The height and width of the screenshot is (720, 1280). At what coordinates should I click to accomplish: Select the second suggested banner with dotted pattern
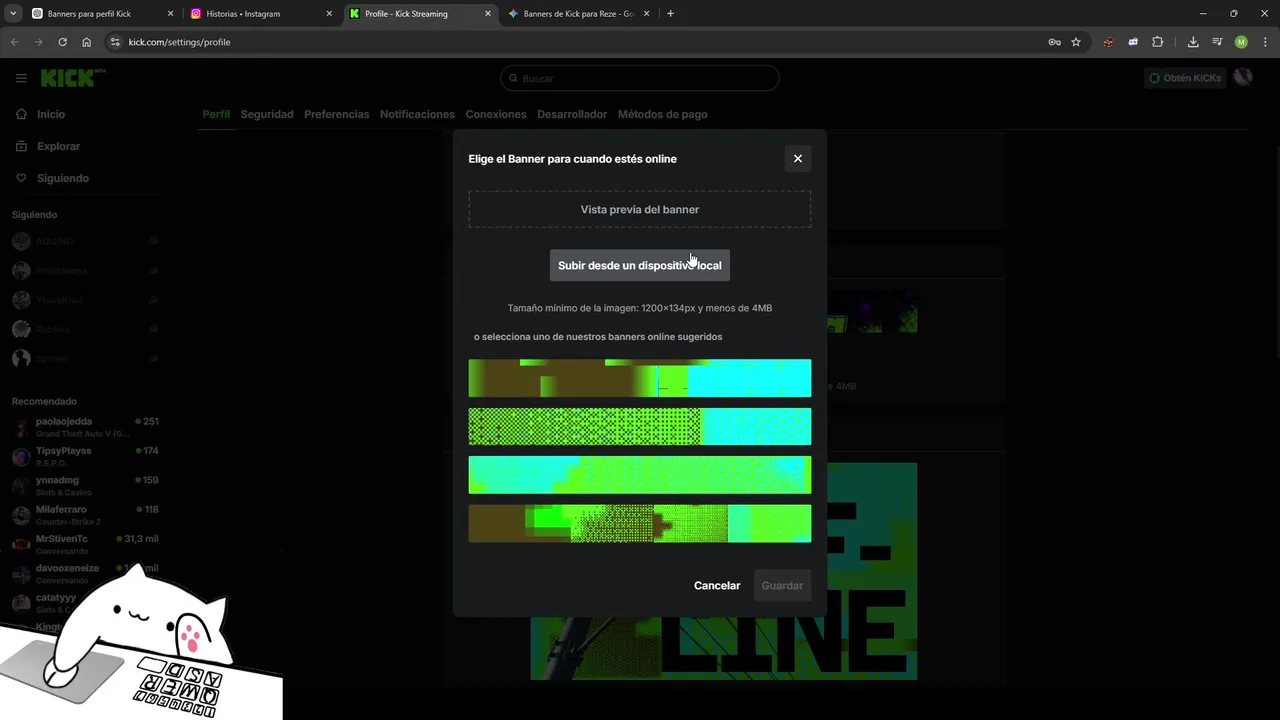640,426
